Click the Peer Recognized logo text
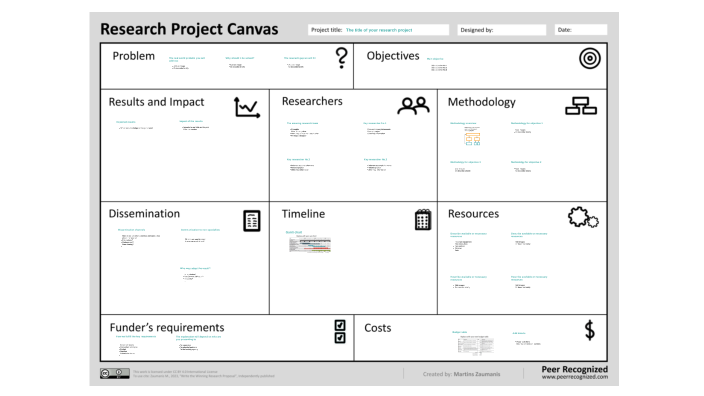The height and width of the screenshot is (396, 704). [x=575, y=369]
